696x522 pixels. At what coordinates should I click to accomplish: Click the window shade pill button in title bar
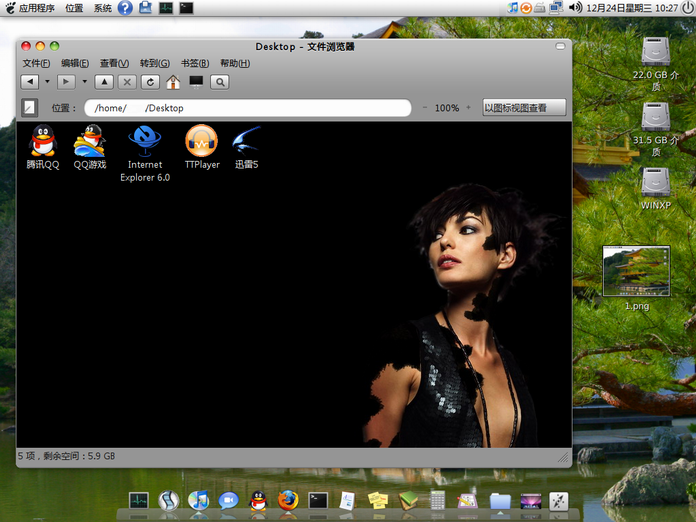point(560,46)
